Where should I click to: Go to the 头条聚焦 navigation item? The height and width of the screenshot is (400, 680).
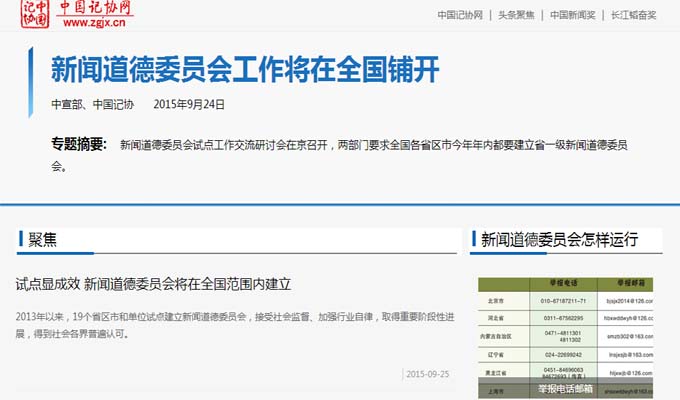click(x=516, y=15)
